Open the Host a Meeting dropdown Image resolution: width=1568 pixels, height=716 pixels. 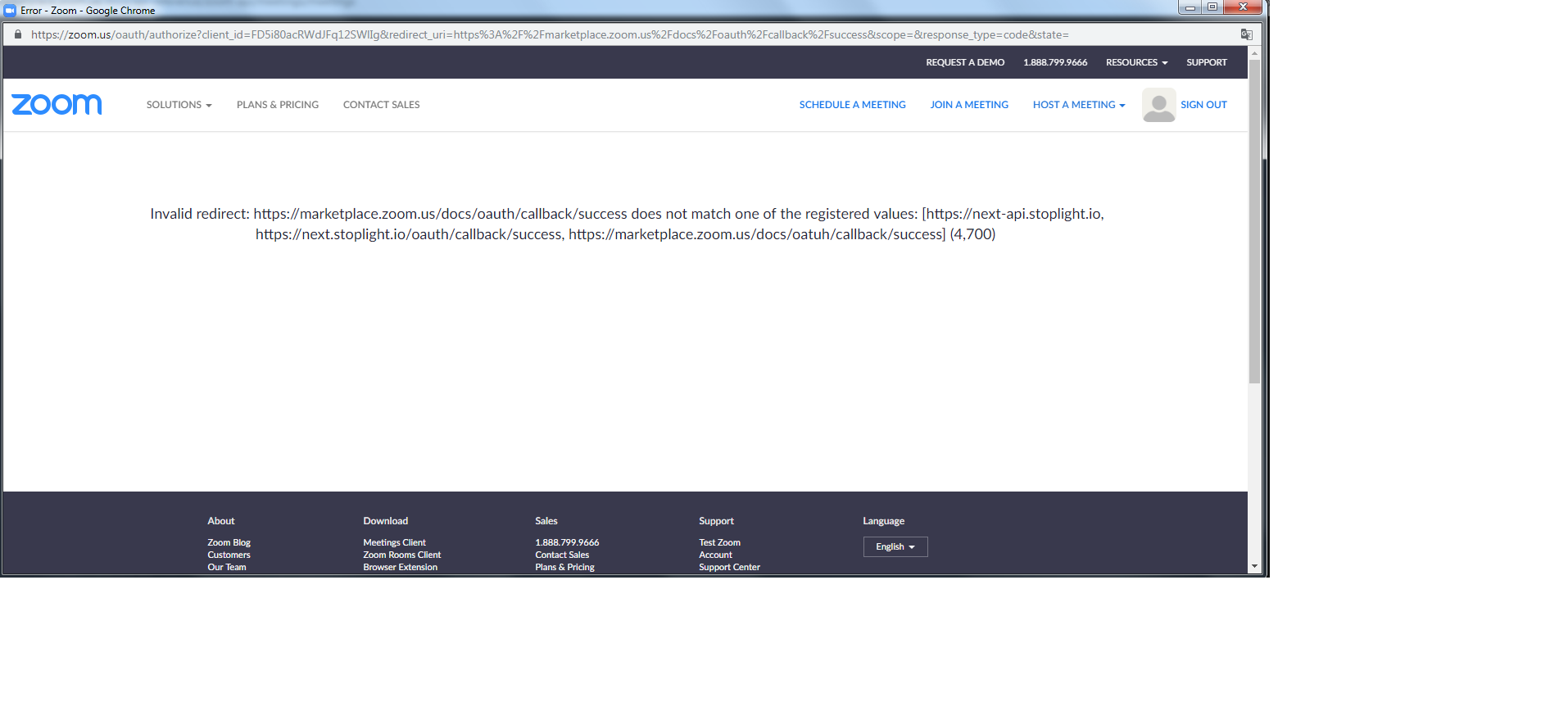1079,105
